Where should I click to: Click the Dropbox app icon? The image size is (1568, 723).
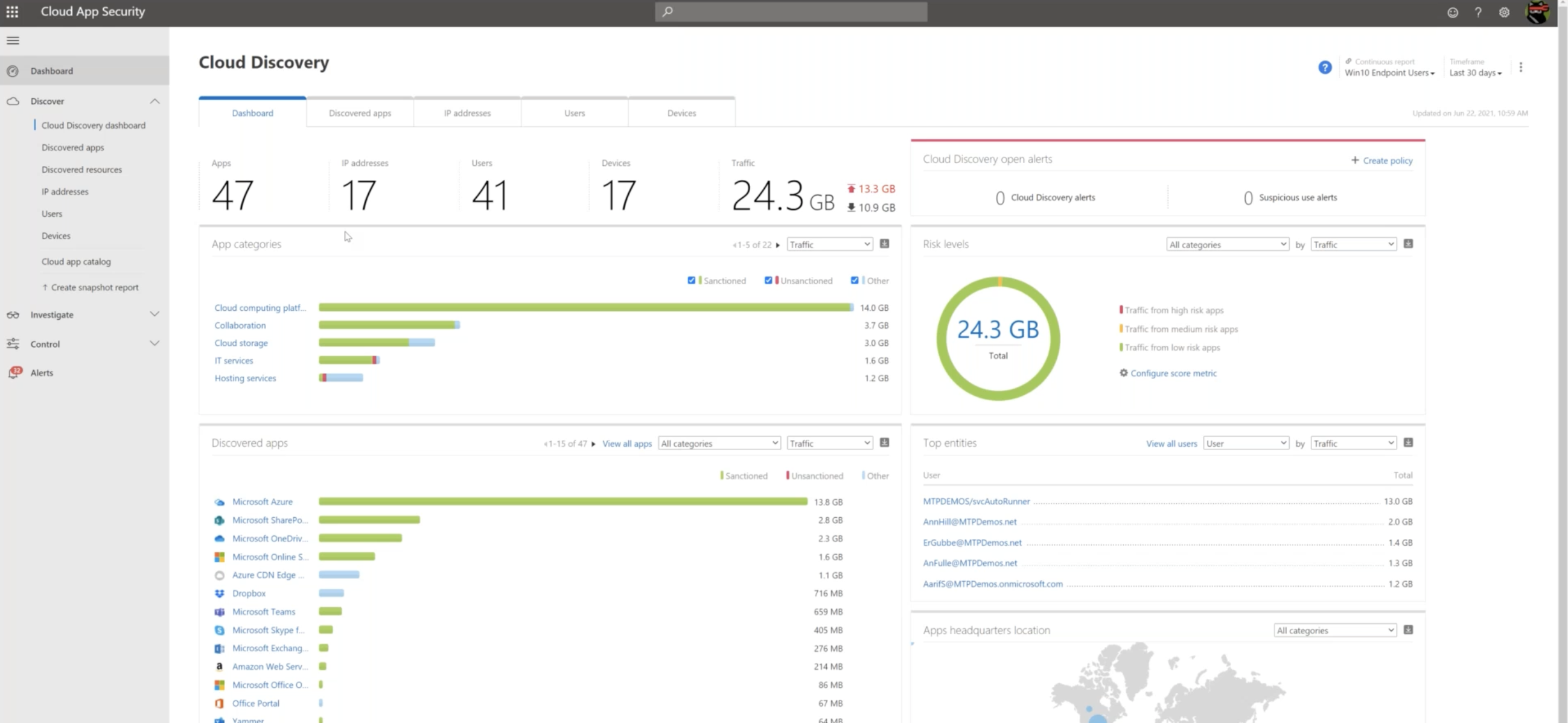coord(219,593)
